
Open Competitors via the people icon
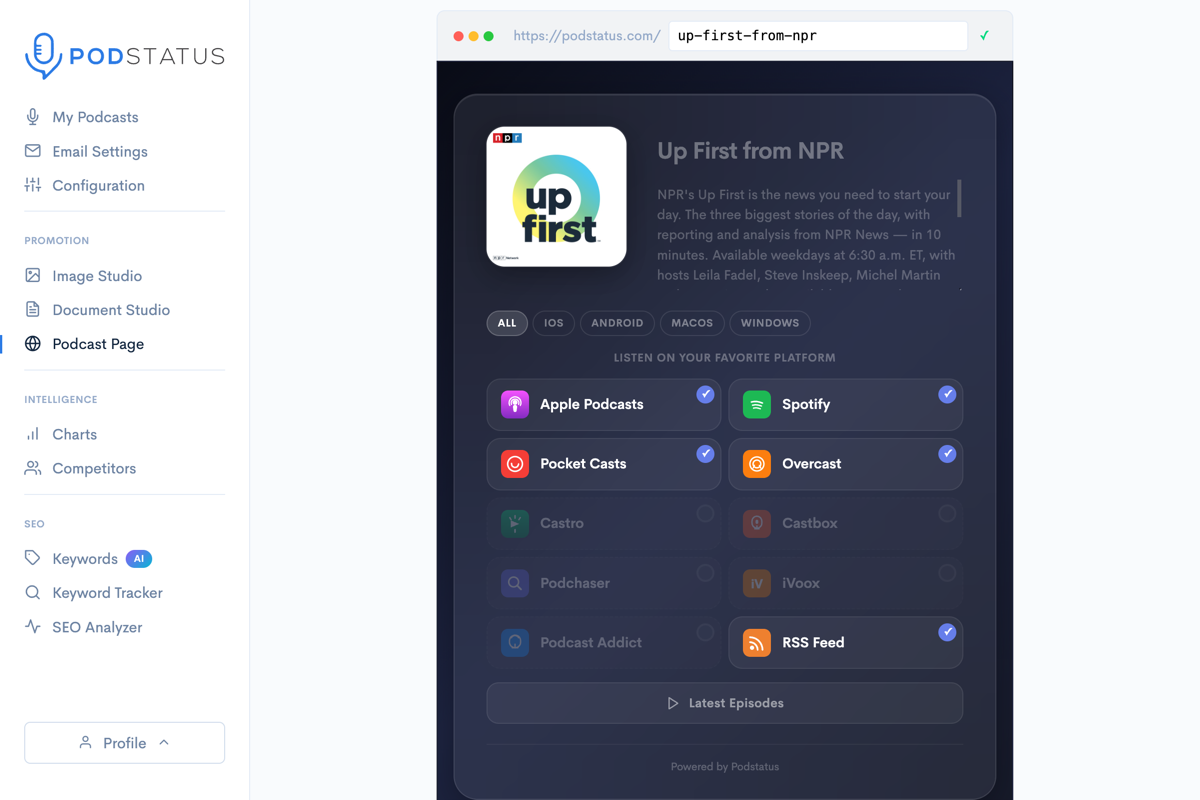coord(33,468)
